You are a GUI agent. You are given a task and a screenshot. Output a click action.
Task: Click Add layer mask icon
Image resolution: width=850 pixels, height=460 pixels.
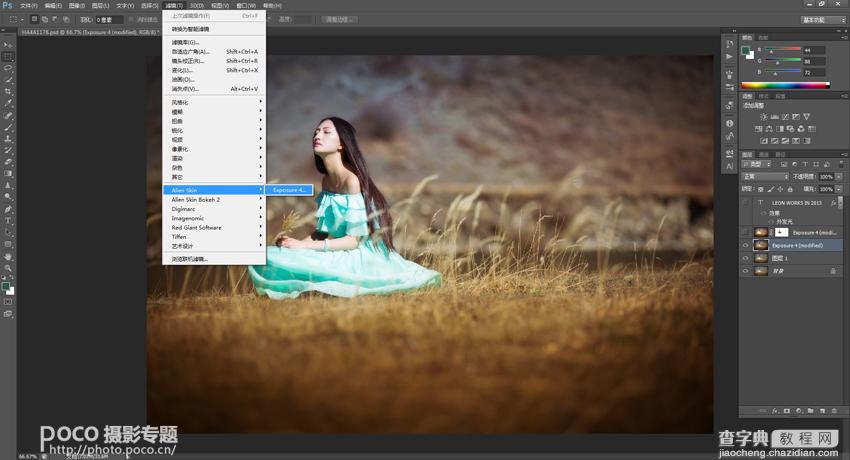[x=787, y=411]
